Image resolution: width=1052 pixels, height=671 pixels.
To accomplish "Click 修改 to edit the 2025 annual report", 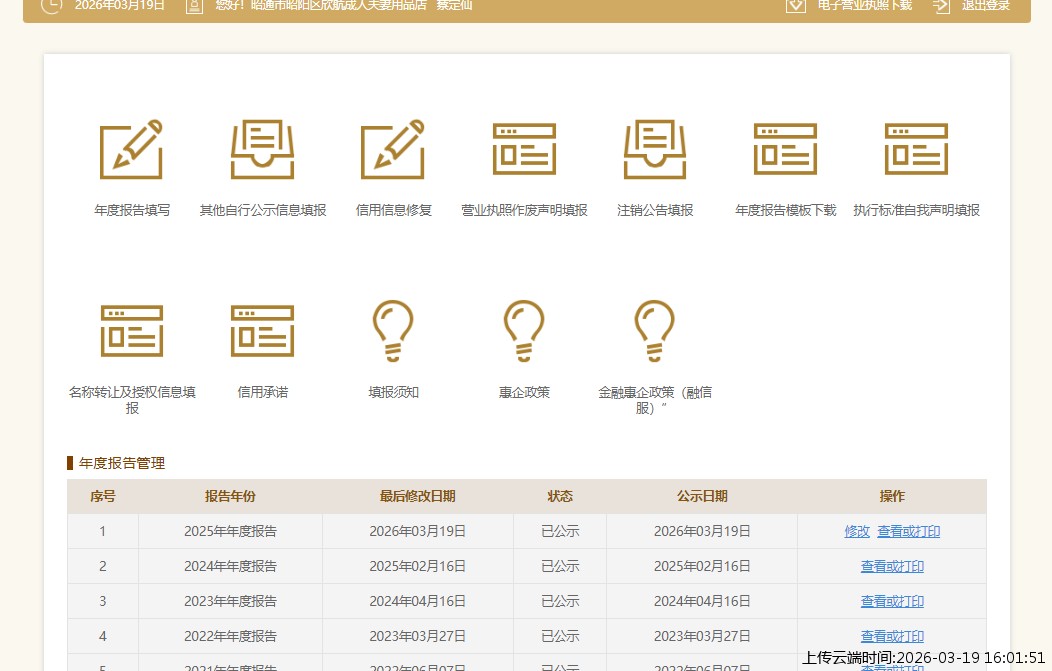I will tap(857, 531).
